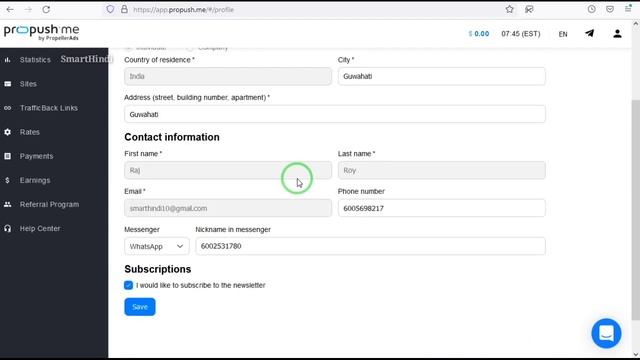Click the Statistics bar chart icon

(x=7, y=60)
